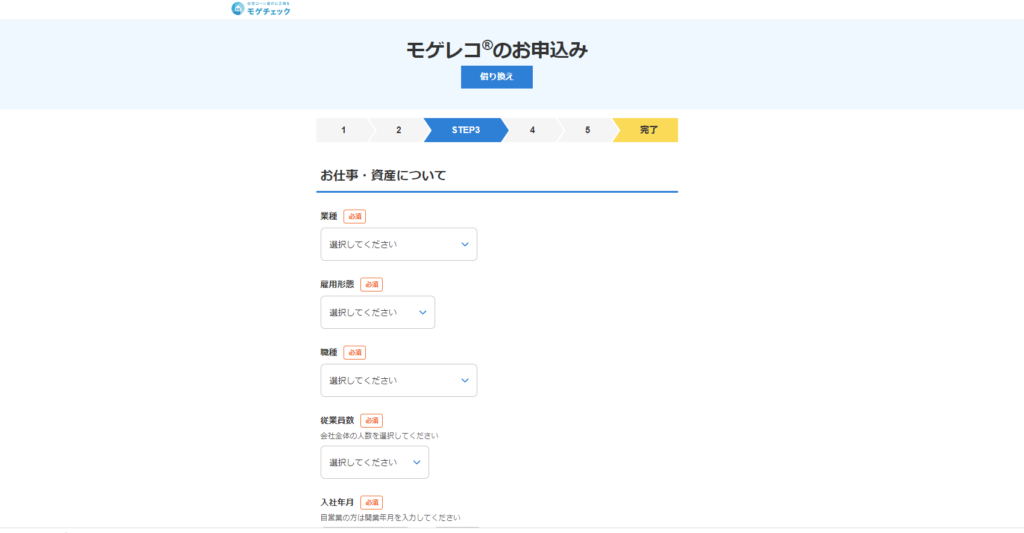Click the 必須 badge next to 入社年月
This screenshot has width=1024, height=533.
372,502
